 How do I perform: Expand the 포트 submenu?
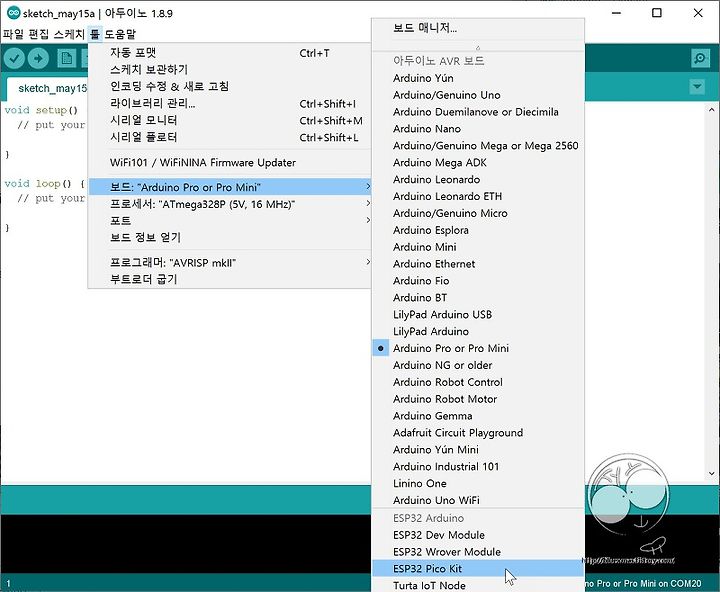coord(229,220)
